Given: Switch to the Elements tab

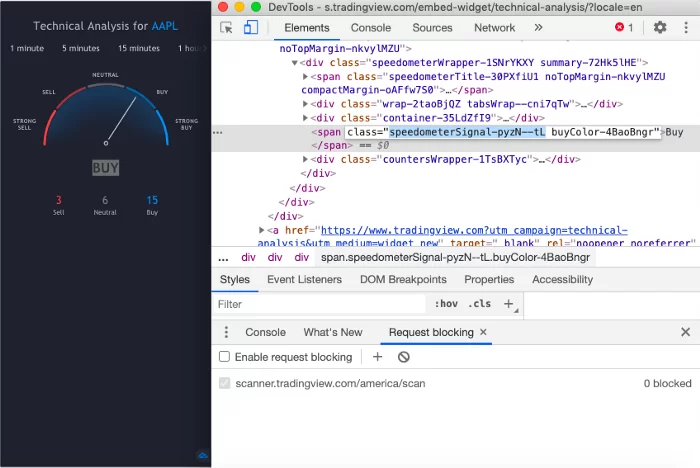Looking at the screenshot, I should [307, 28].
